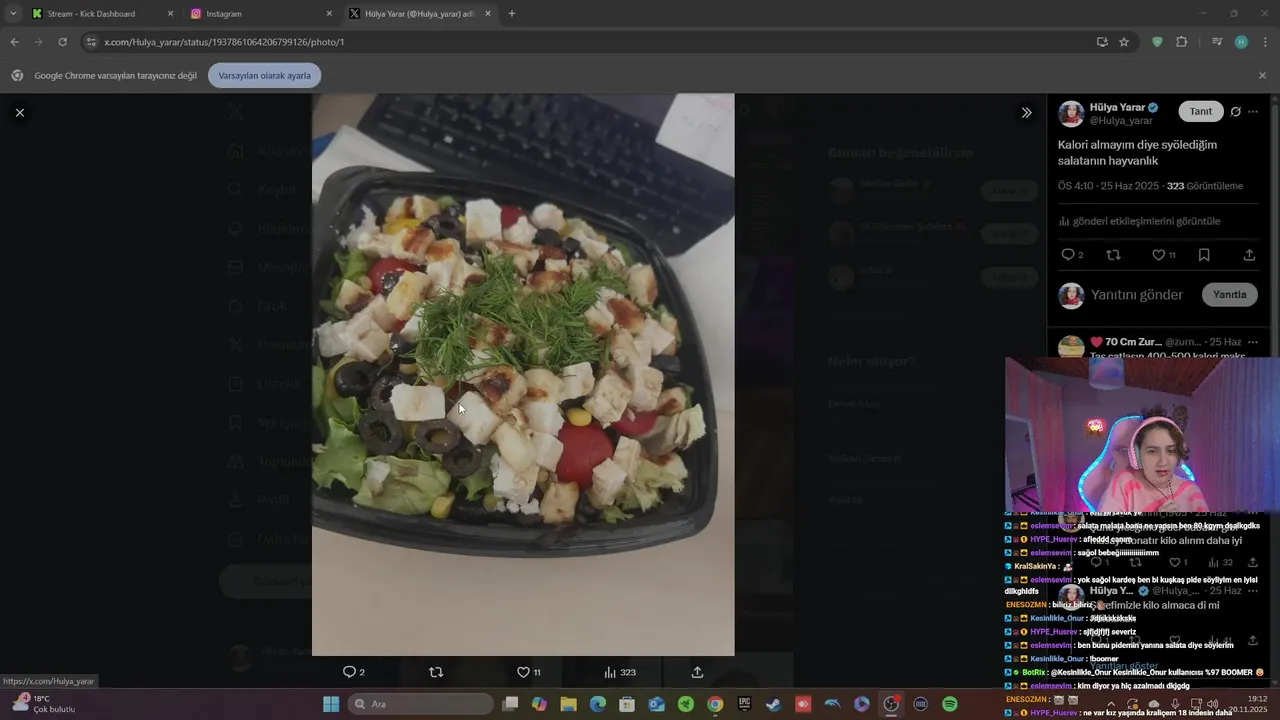
Task: Open Hülya Yarar's profile avatar in side panel
Action: (1071, 113)
